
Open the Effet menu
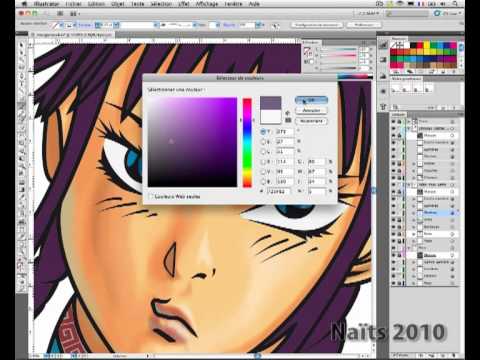(184, 4)
